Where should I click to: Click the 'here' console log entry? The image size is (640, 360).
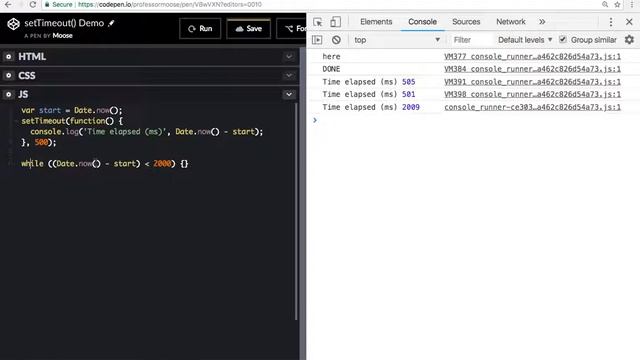331,57
